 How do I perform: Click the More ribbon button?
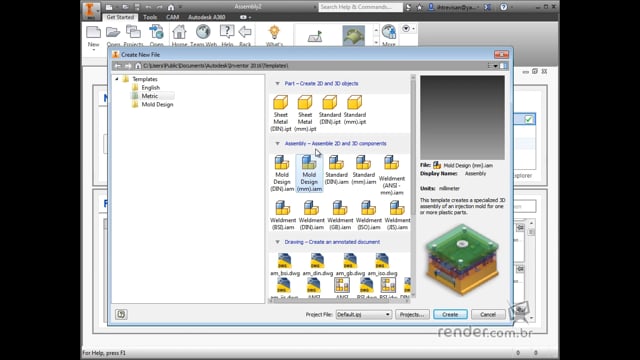(x=389, y=35)
